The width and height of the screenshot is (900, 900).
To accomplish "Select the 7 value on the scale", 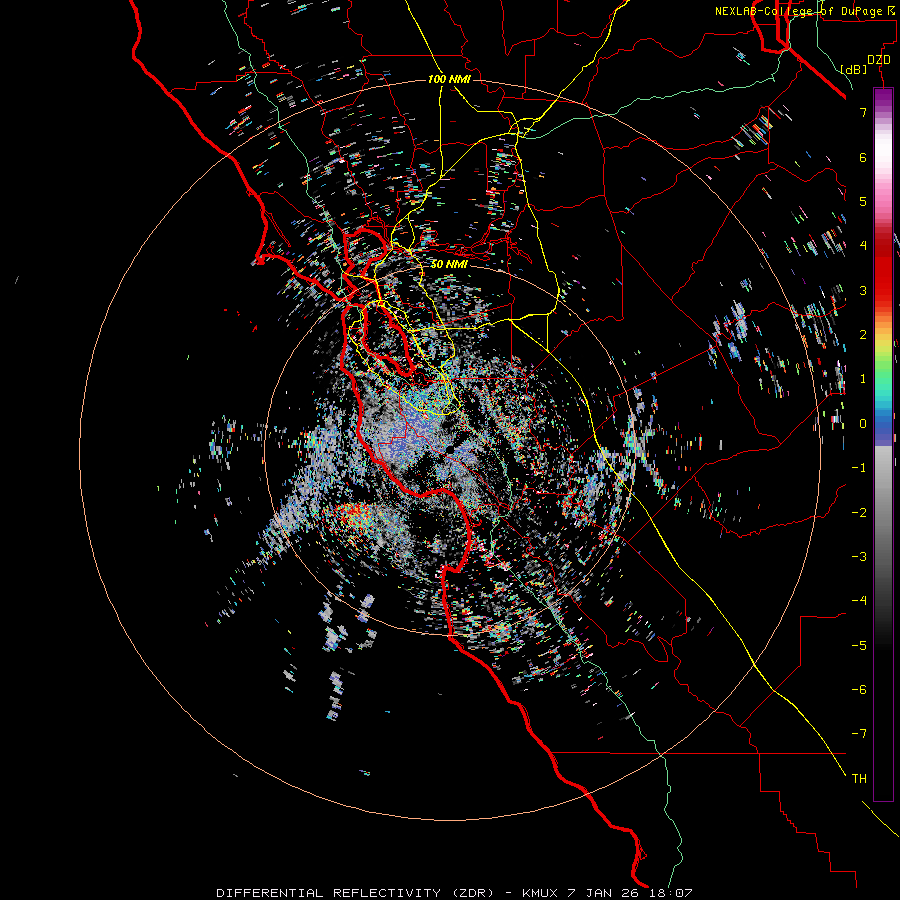I will click(x=863, y=112).
